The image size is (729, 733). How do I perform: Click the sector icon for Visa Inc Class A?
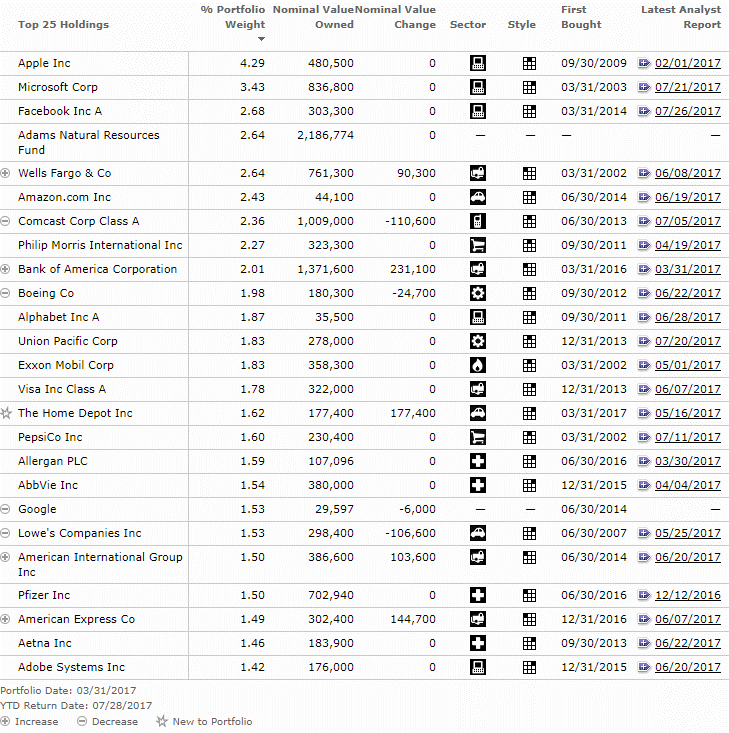[477, 389]
